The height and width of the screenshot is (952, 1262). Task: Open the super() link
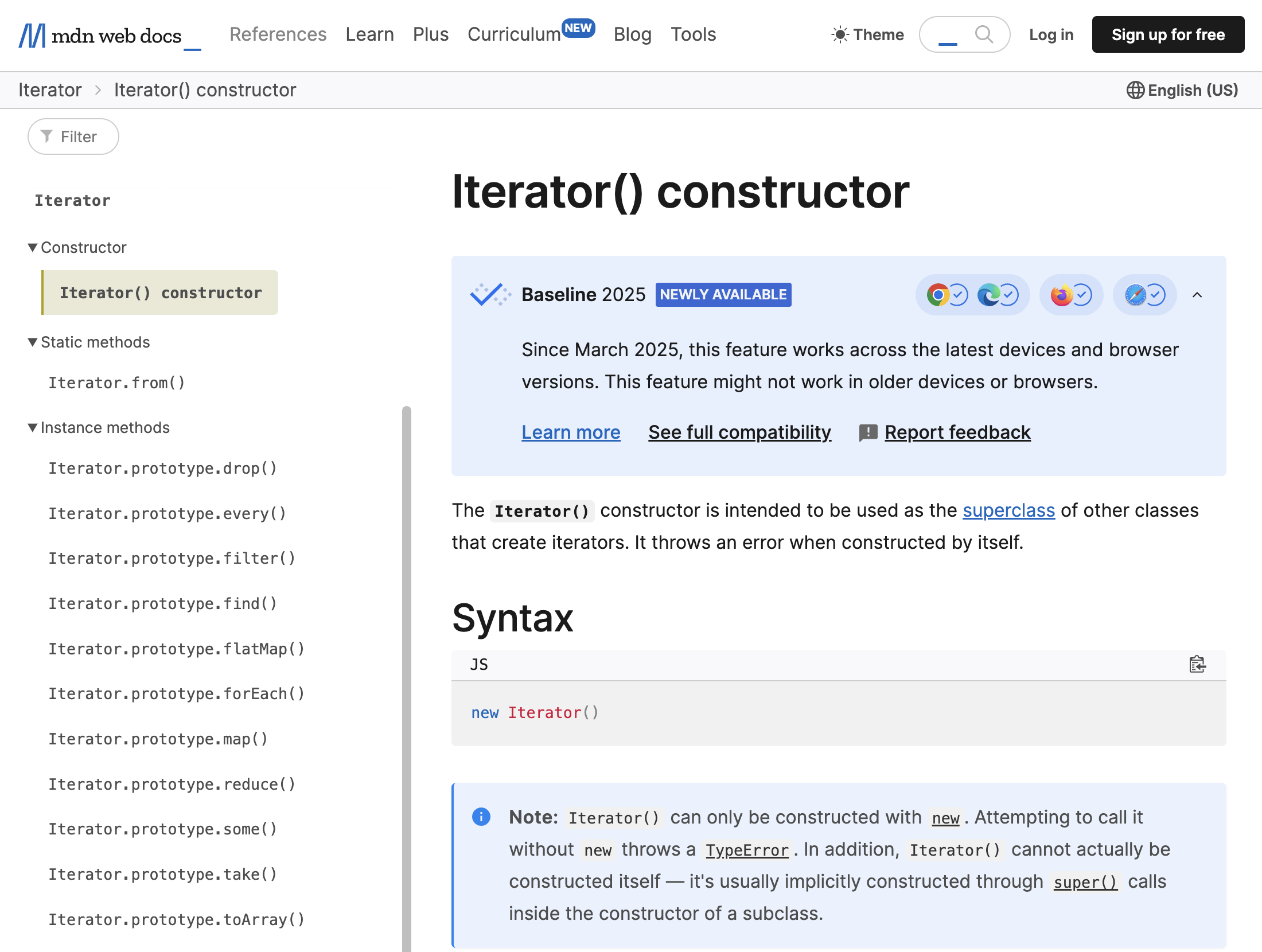pos(1086,882)
